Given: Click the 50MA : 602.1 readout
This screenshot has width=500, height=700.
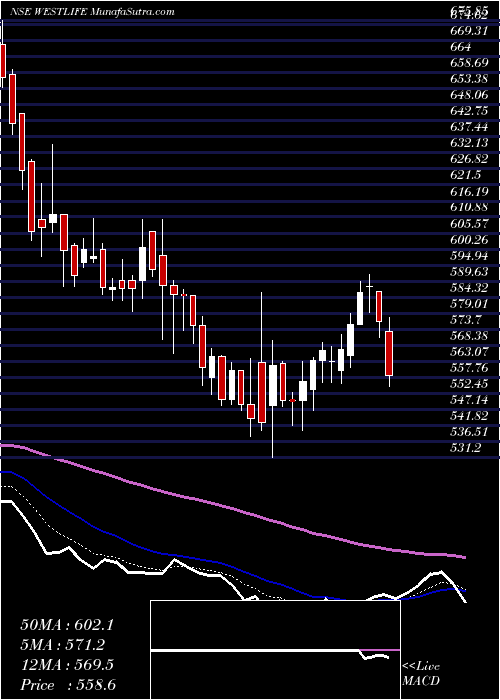Looking at the screenshot, I should (x=67, y=625).
